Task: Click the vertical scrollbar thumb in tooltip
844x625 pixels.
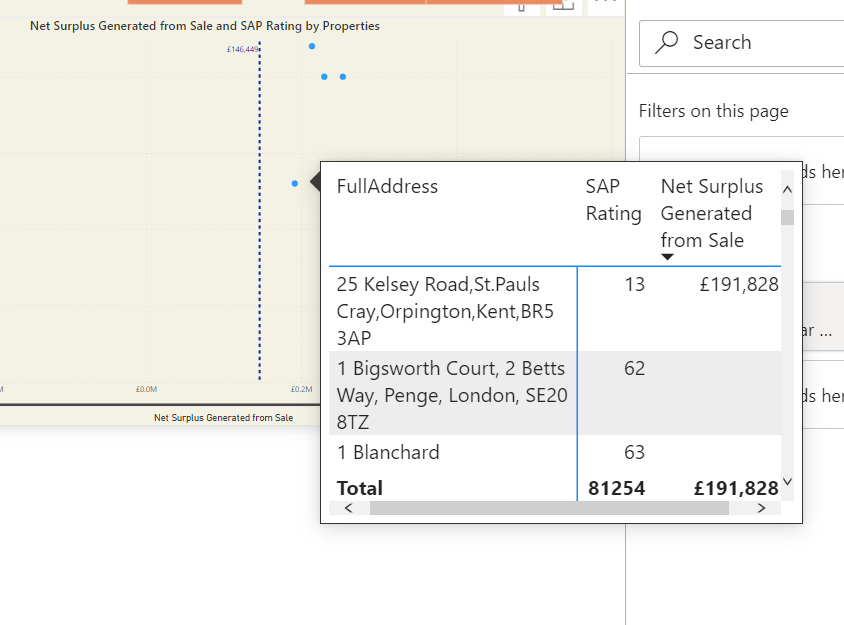Action: pos(787,217)
